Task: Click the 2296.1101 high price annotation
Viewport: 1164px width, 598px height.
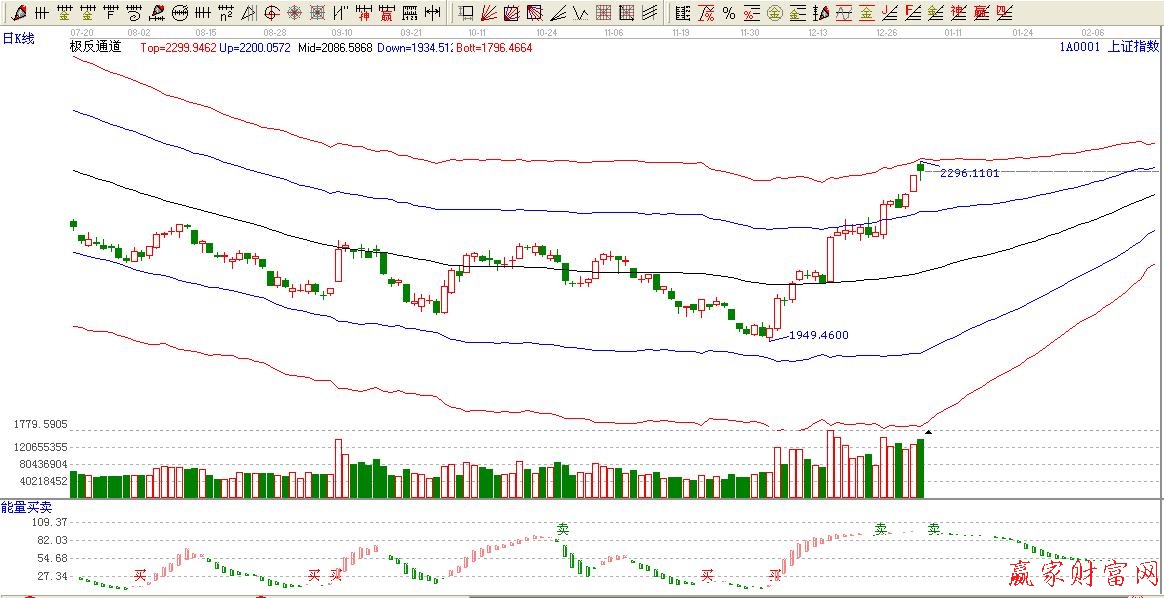Action: [970, 173]
